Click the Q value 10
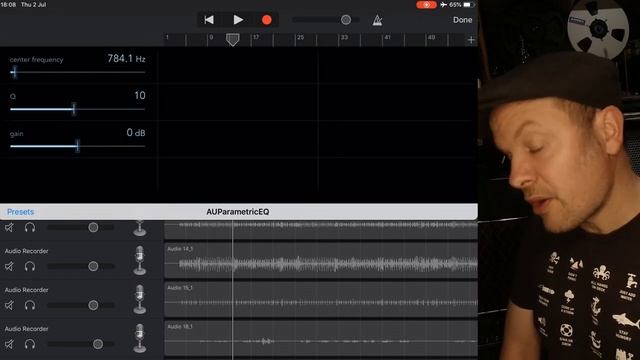Viewport: 640px width, 360px height. coord(140,96)
